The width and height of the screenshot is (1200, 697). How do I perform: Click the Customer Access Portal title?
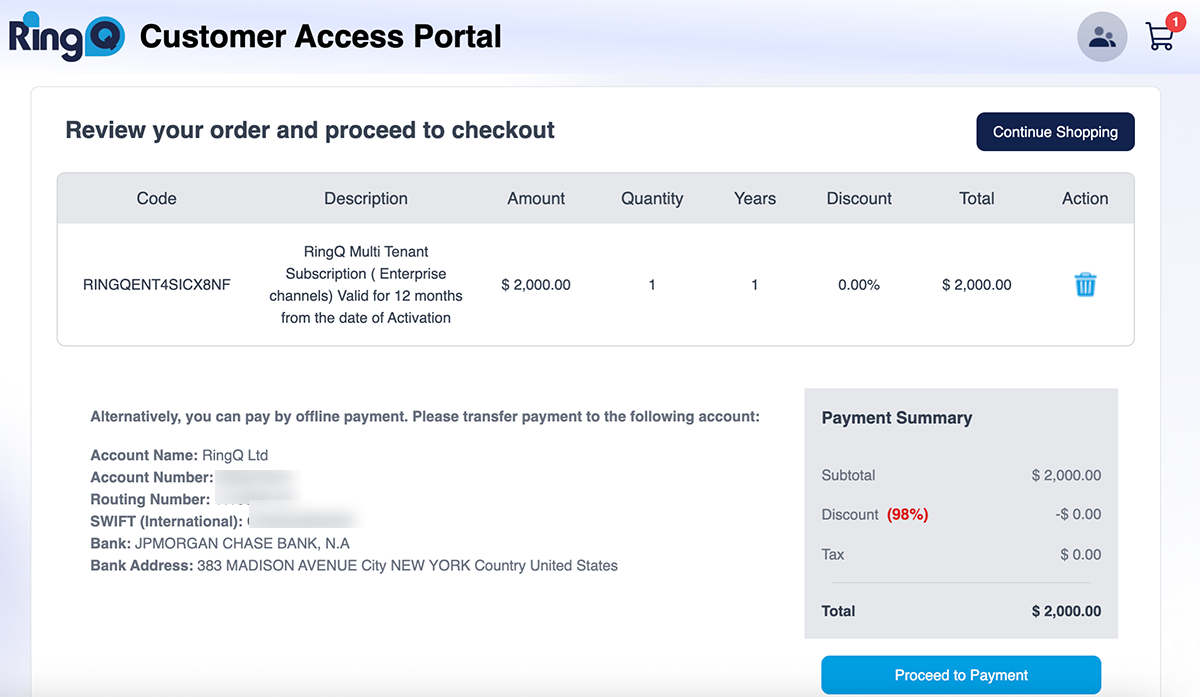pos(321,37)
